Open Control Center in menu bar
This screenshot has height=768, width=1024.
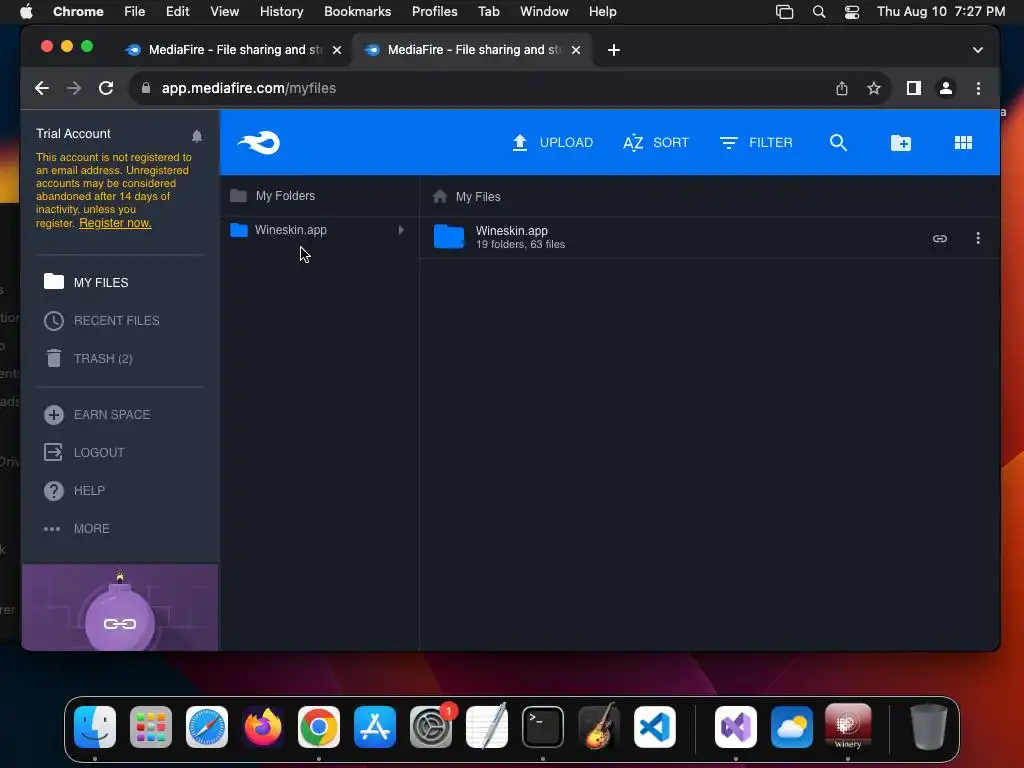point(852,12)
